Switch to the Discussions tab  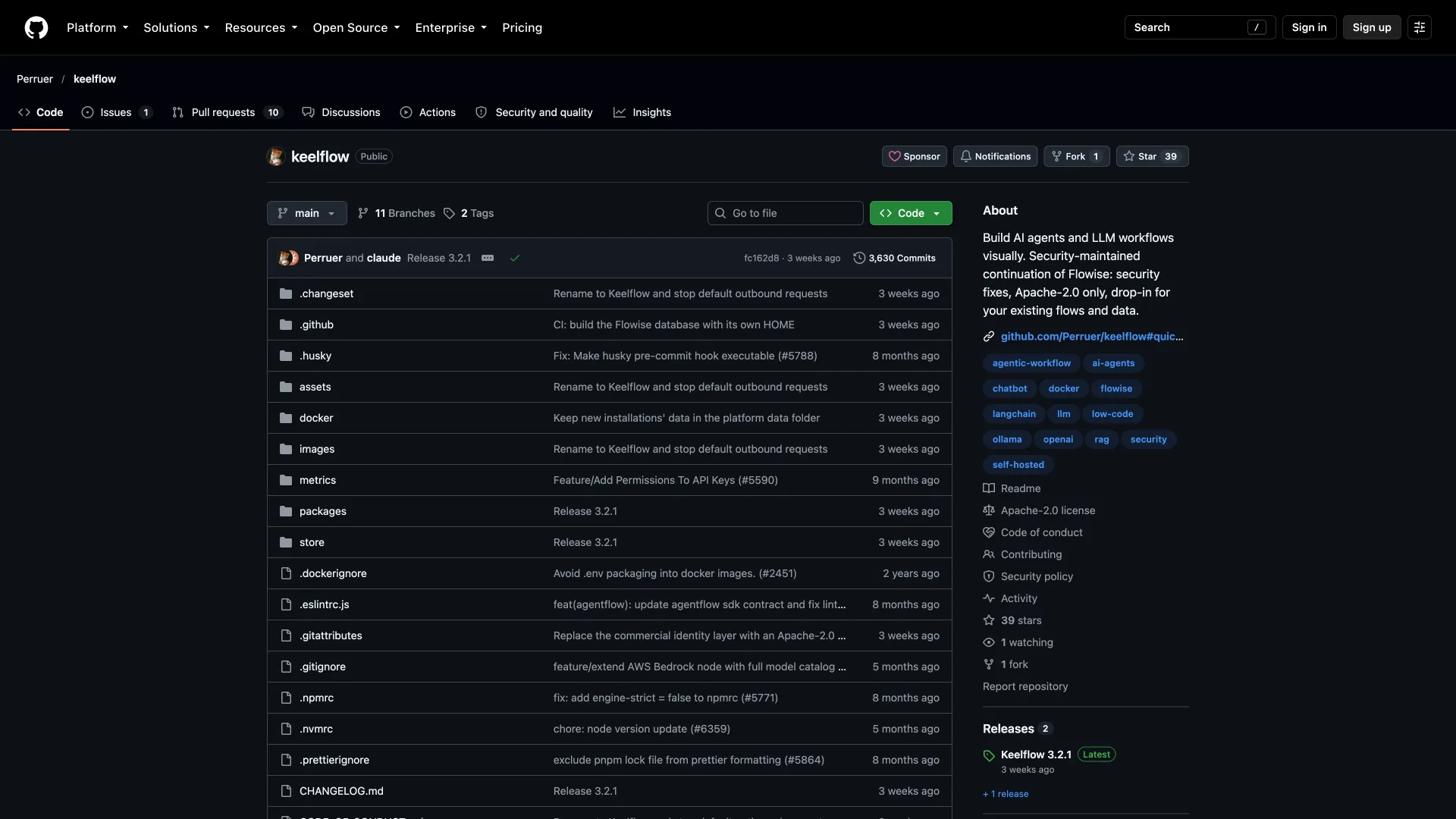(341, 112)
